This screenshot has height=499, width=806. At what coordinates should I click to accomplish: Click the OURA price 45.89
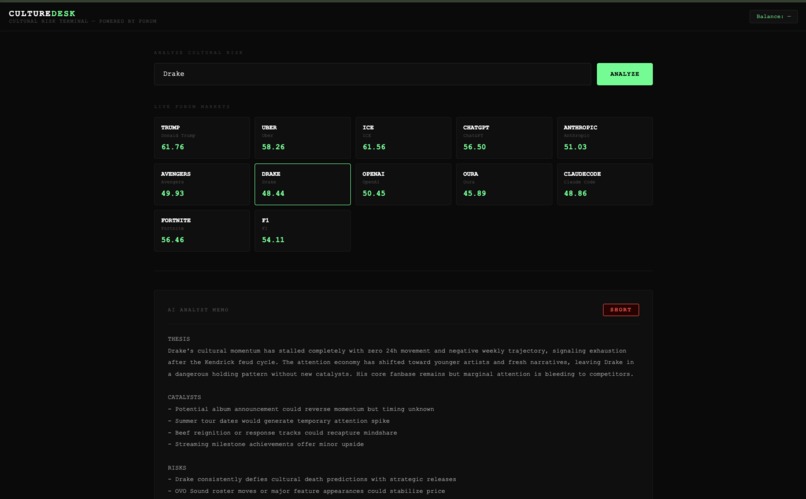tap(474, 194)
